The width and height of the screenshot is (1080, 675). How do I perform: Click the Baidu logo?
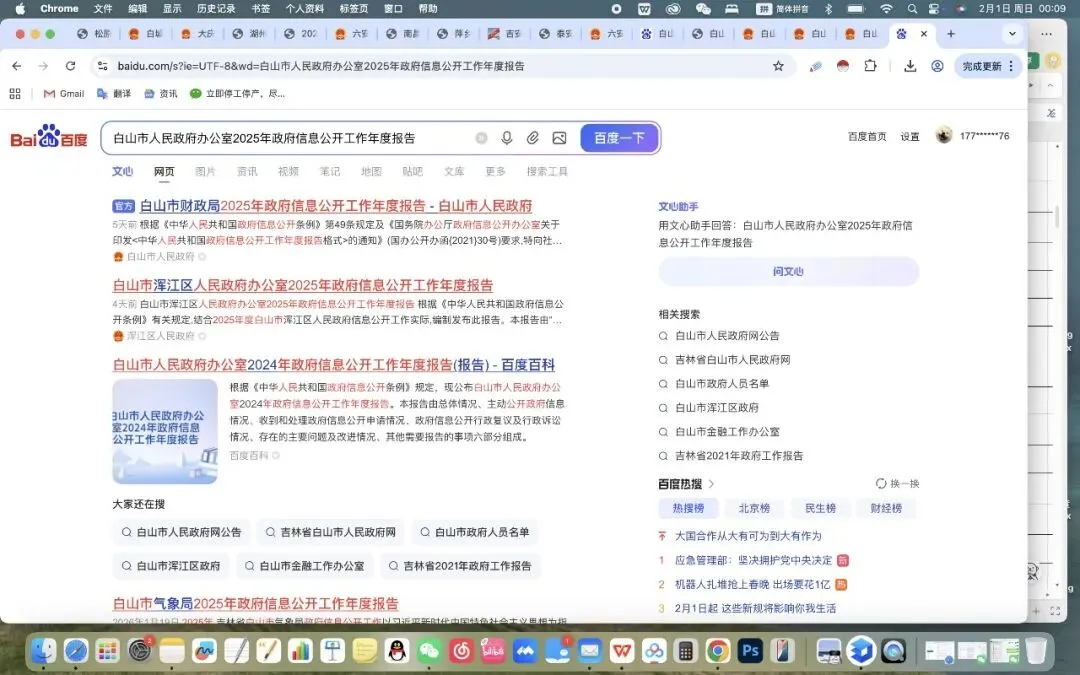click(x=49, y=137)
